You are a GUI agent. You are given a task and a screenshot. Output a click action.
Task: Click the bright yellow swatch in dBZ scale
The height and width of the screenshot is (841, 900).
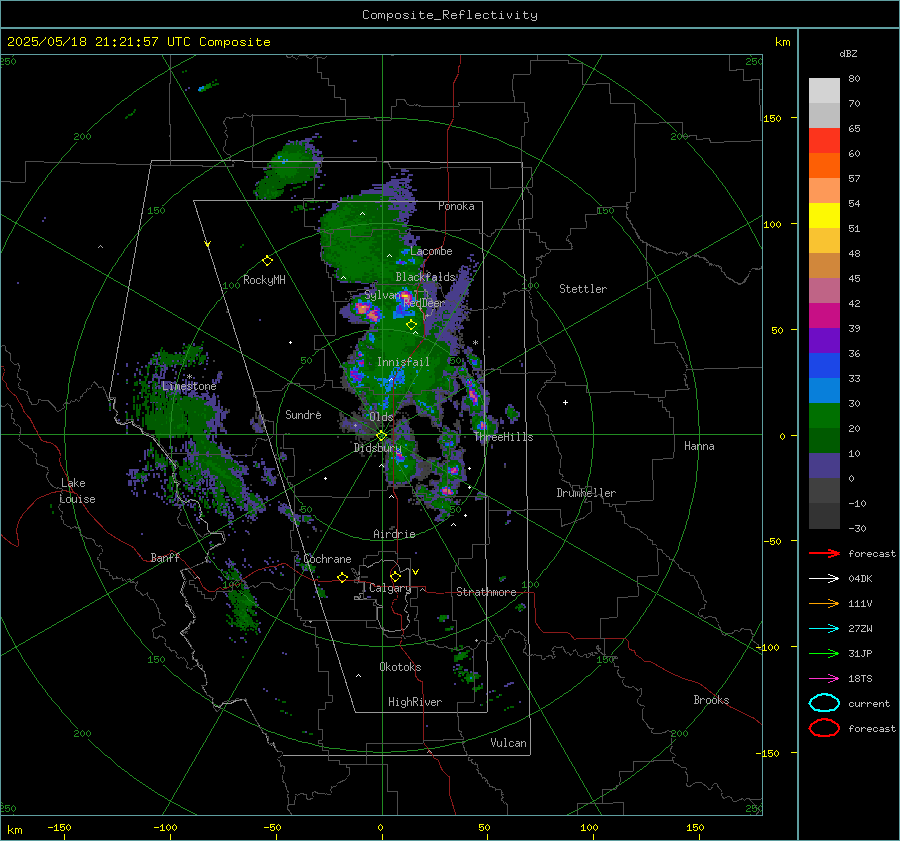click(824, 216)
